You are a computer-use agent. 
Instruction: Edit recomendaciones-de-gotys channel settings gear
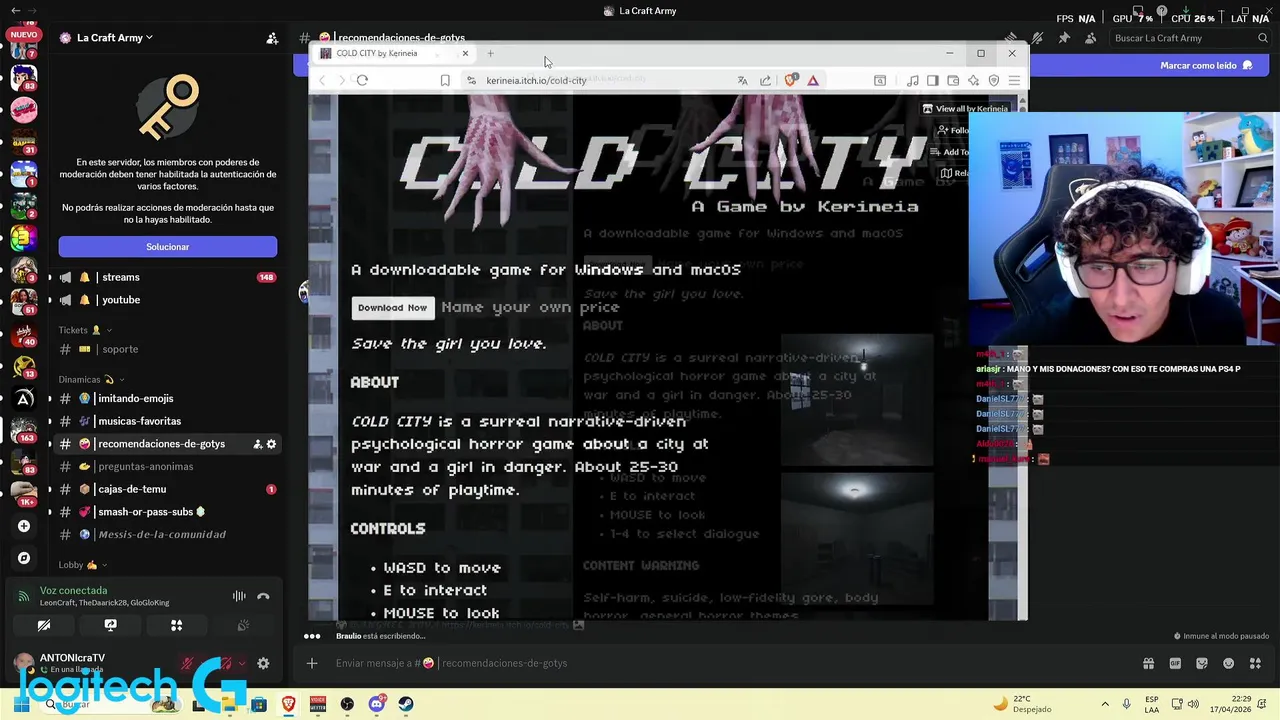271,444
